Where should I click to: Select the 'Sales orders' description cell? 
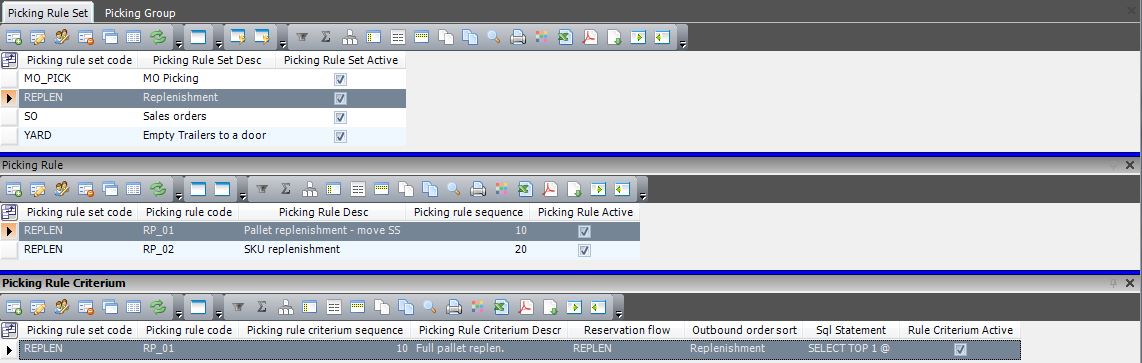click(x=207, y=117)
